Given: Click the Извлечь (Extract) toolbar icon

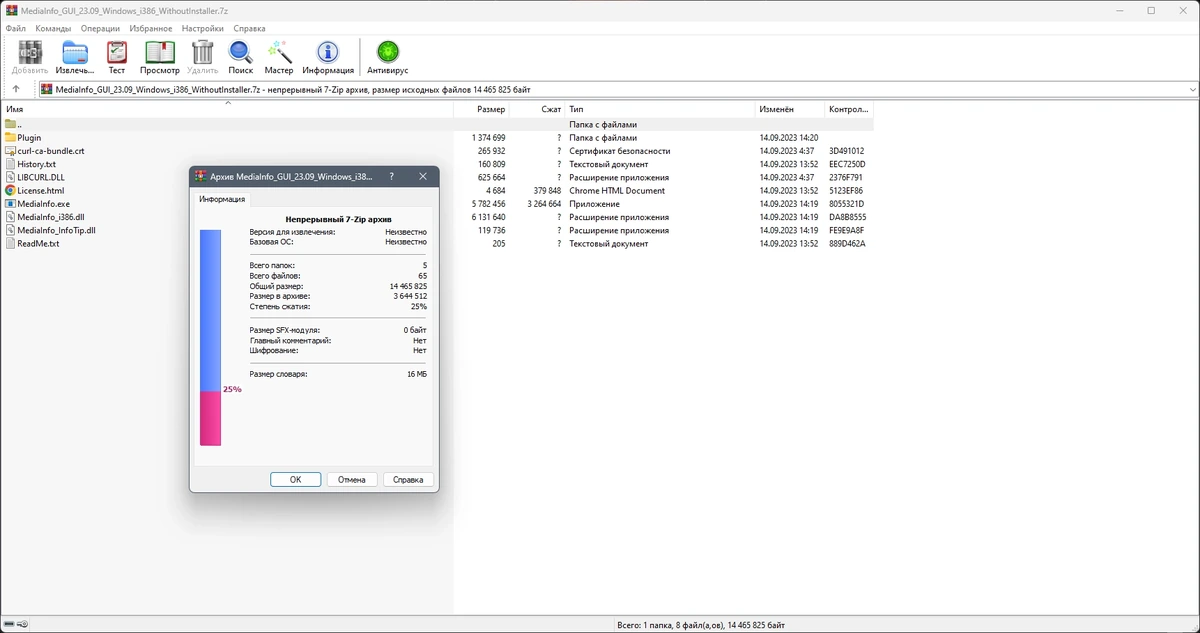Looking at the screenshot, I should (x=75, y=57).
